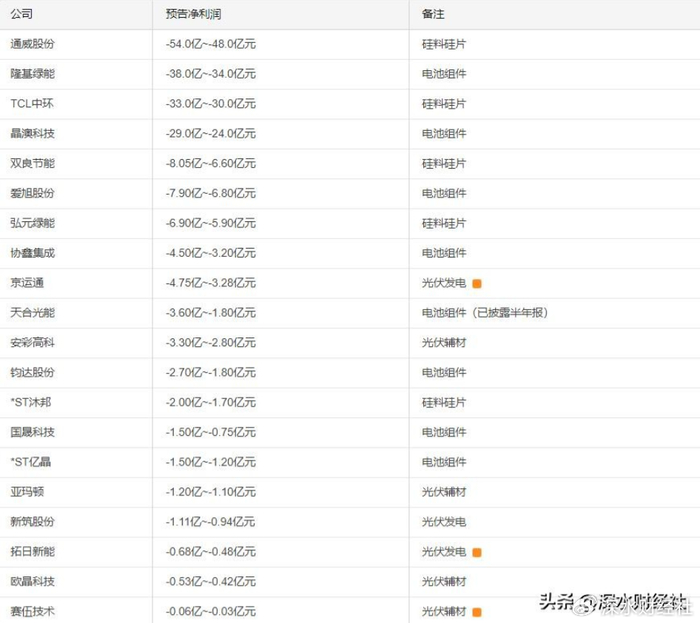Click profit value -4.75亿~-3.28亿元

pyautogui.click(x=211, y=283)
